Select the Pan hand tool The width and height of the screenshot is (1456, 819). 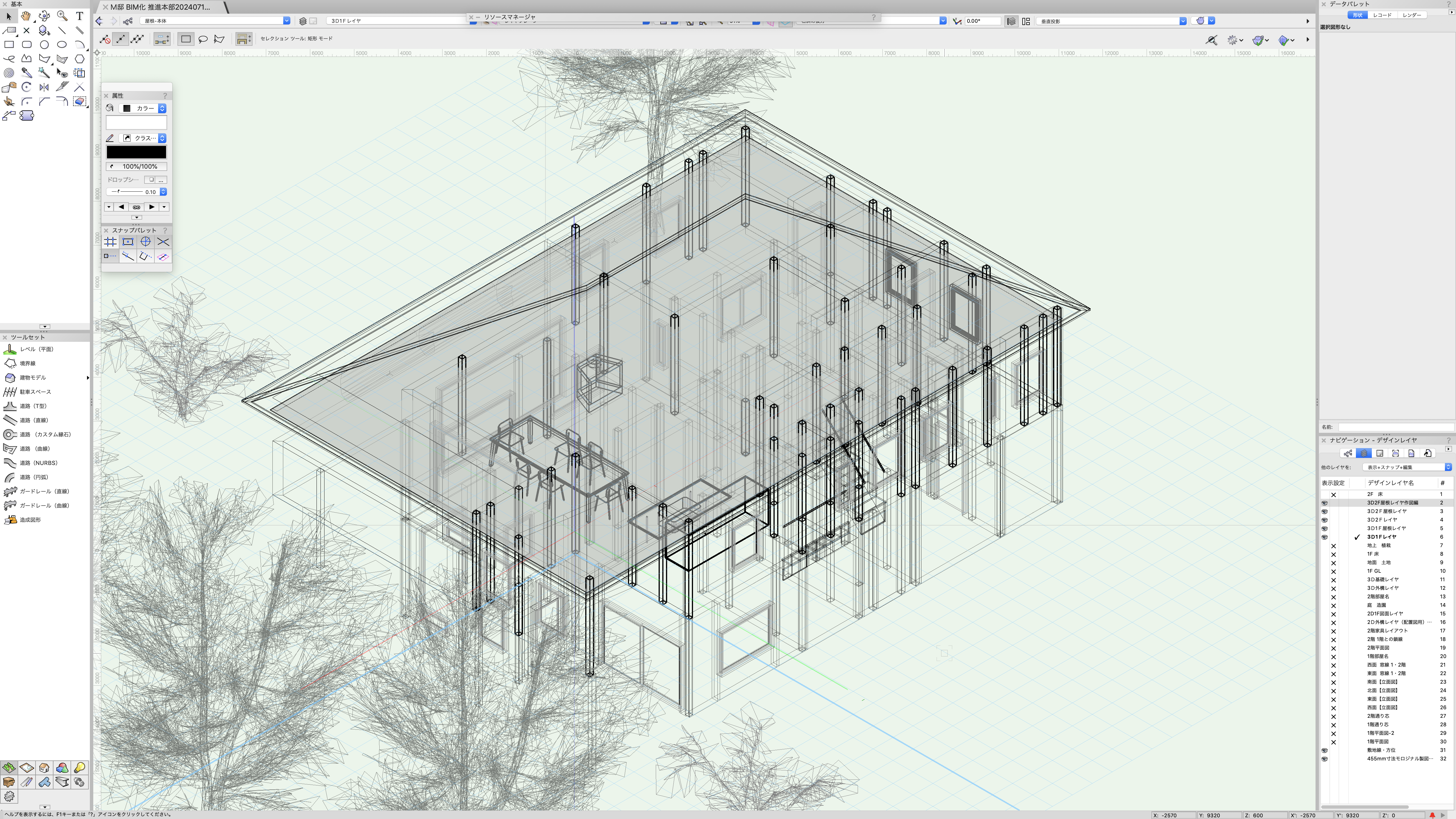26,16
